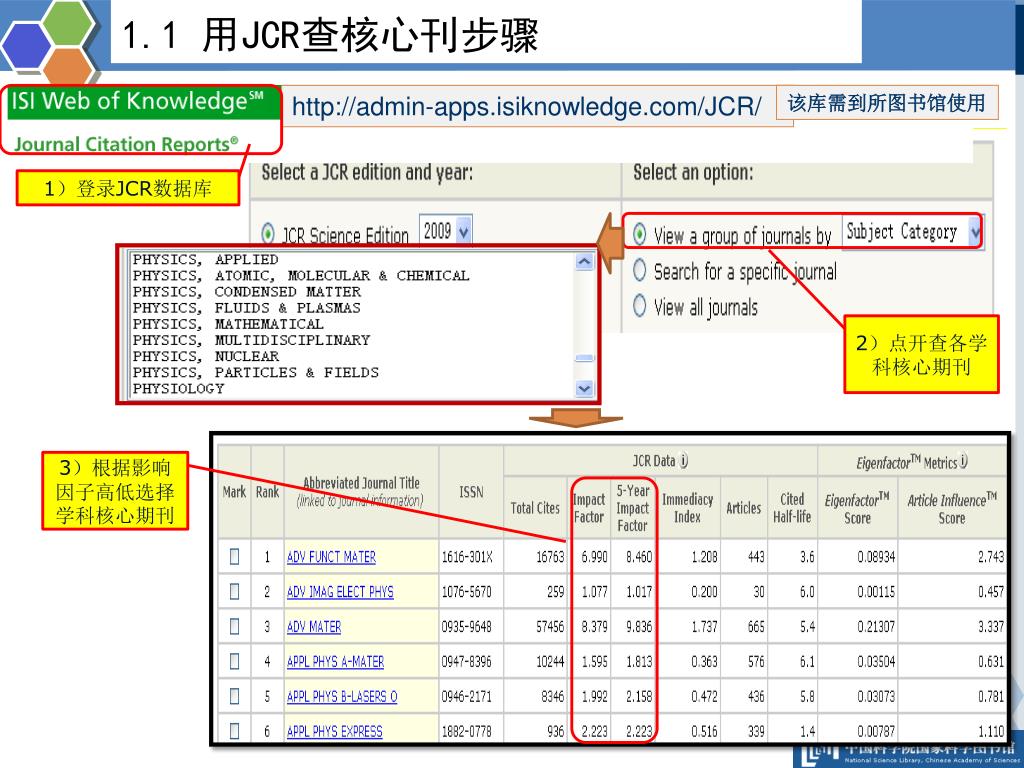
Task: Click the Eigenfactor Metrics info icon
Action: pyautogui.click(x=963, y=460)
